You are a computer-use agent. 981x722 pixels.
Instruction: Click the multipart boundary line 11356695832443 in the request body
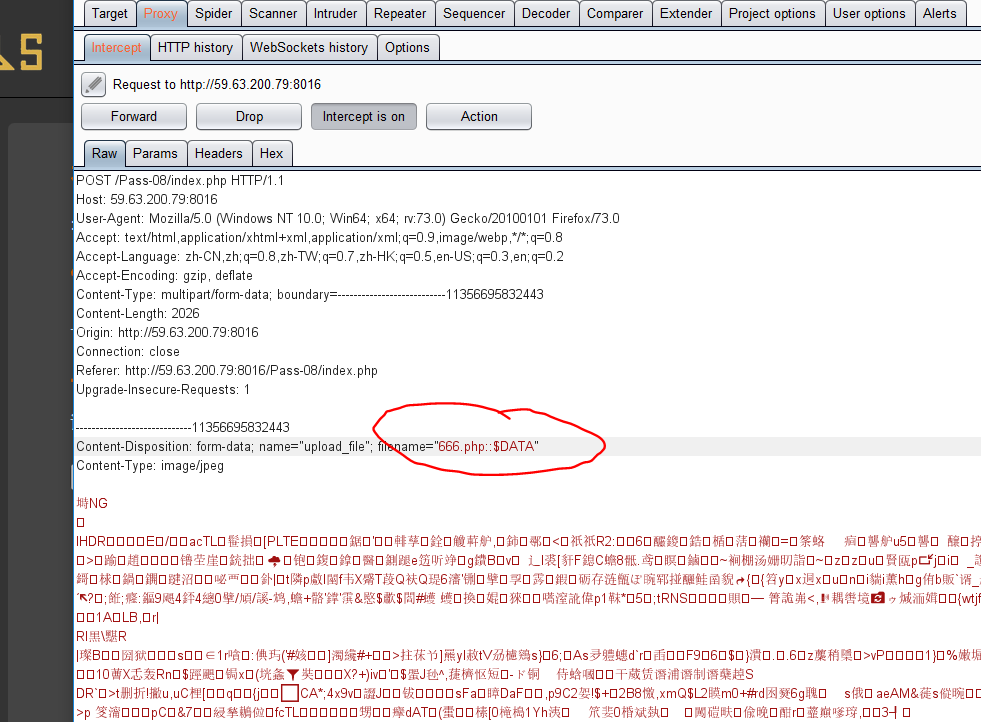[183, 427]
